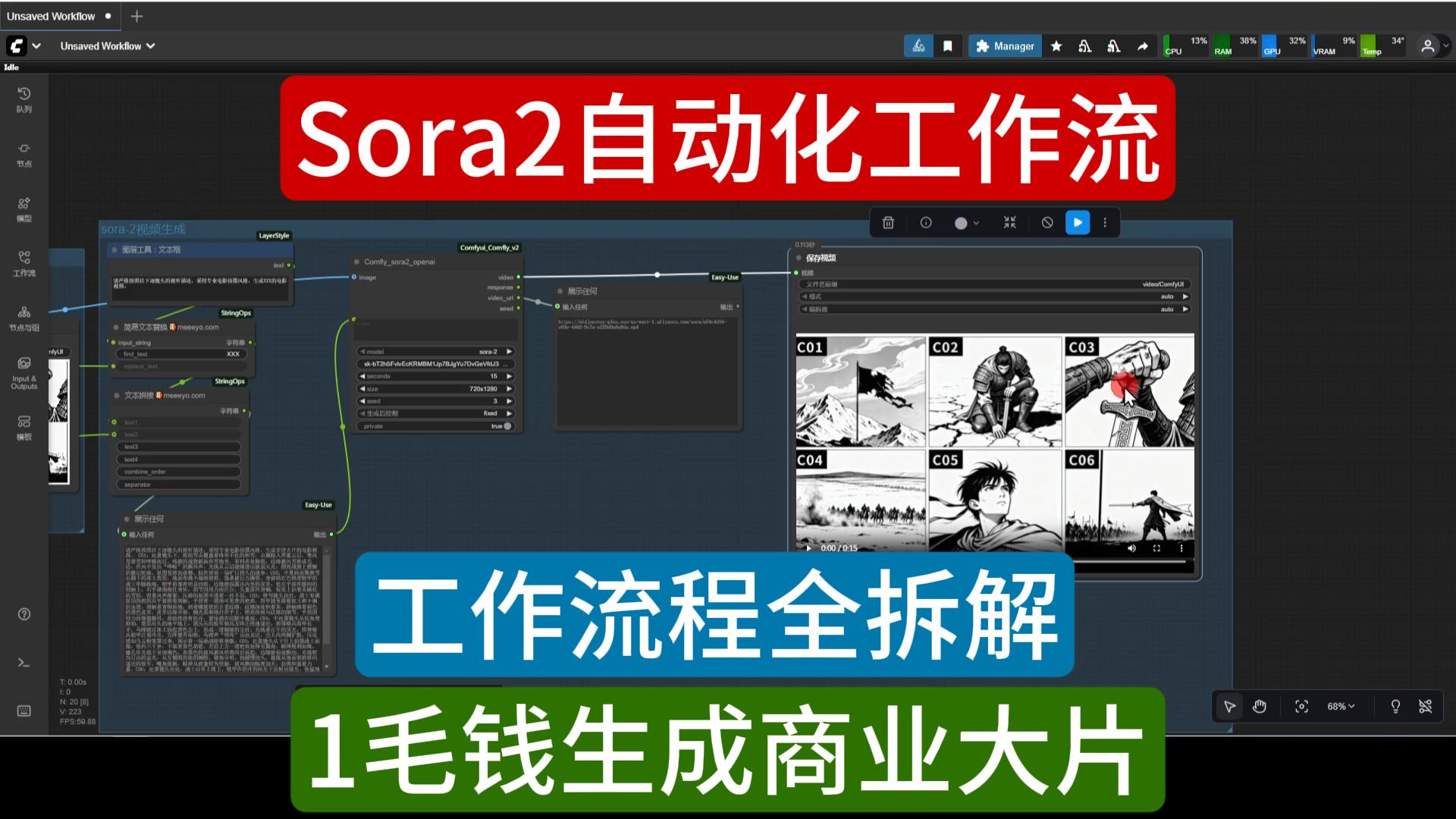
Task: Toggle the private switch on the Comfly_sora2_openai node
Action: pos(507,426)
